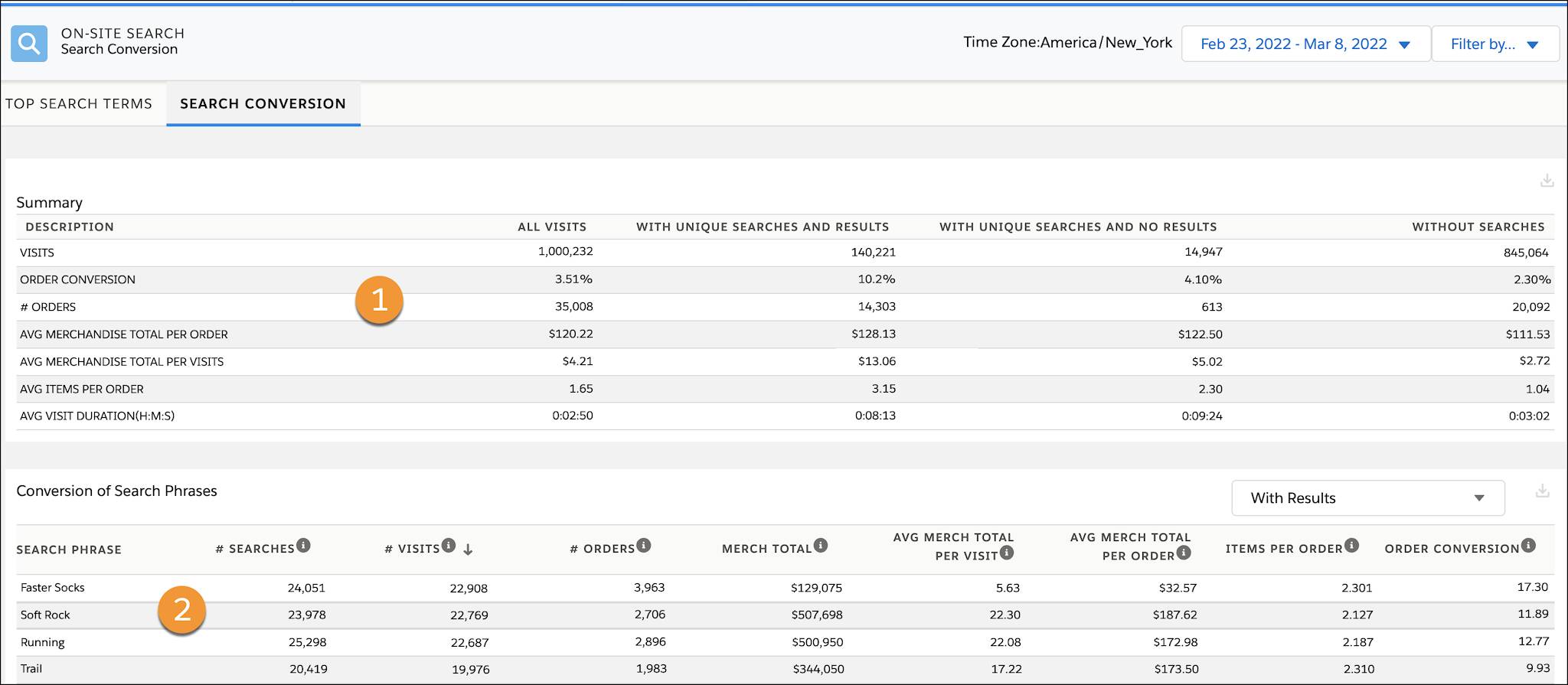This screenshot has height=685, width=1568.
Task: Click the 35,008 orders value
Action: 574,307
